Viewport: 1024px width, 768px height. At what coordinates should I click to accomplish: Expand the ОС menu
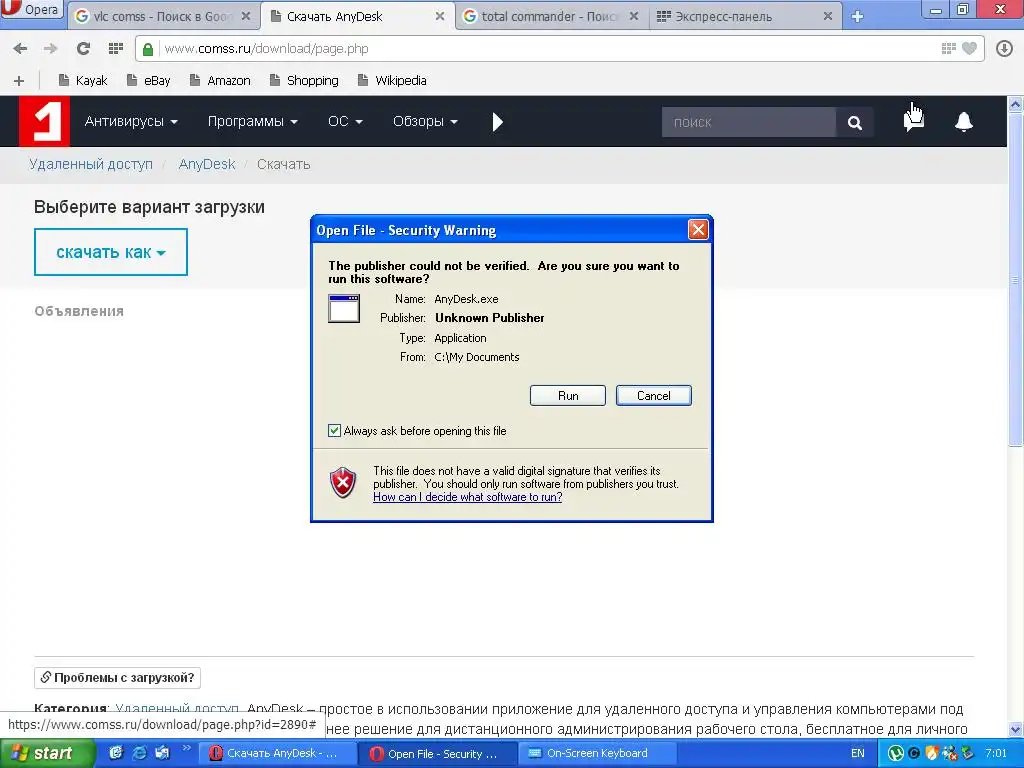coord(345,121)
